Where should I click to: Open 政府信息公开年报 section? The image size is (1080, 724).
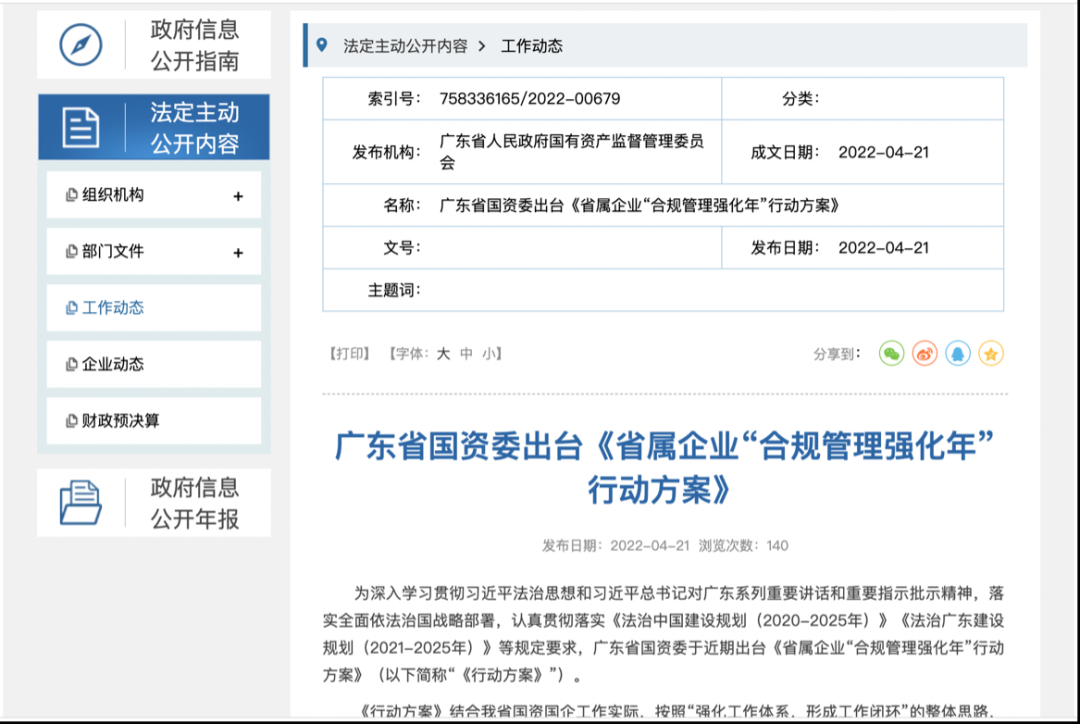tap(154, 503)
